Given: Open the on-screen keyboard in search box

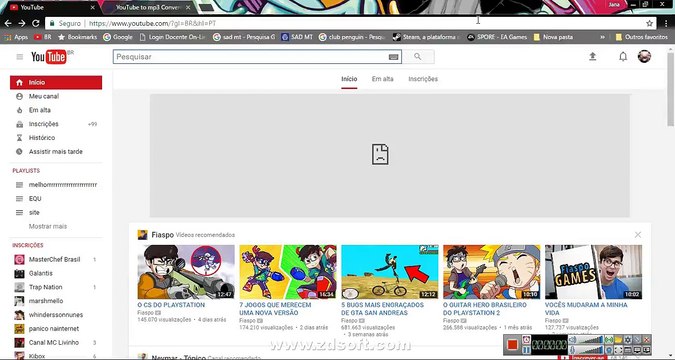Looking at the screenshot, I should tap(393, 57).
